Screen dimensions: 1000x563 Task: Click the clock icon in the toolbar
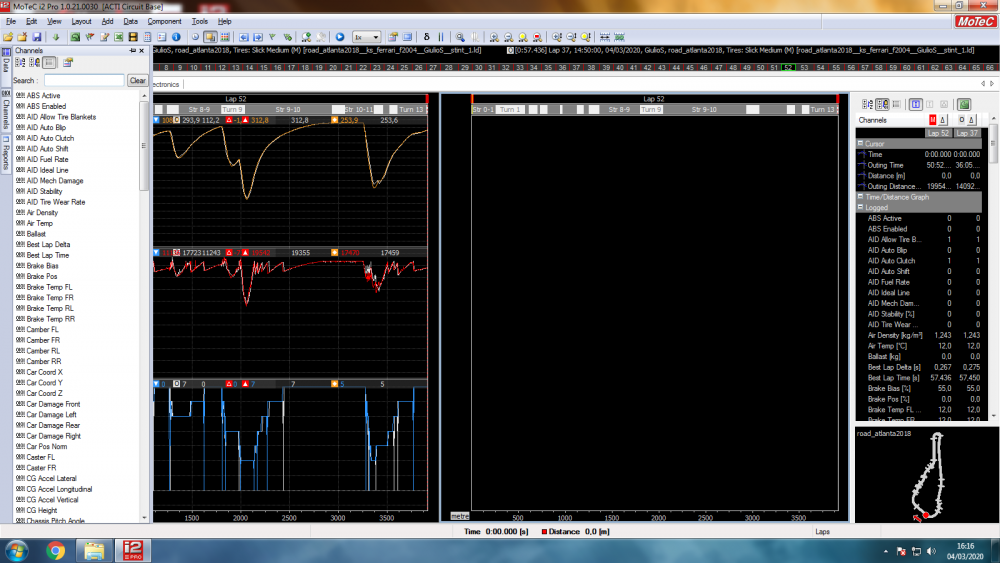coord(195,37)
